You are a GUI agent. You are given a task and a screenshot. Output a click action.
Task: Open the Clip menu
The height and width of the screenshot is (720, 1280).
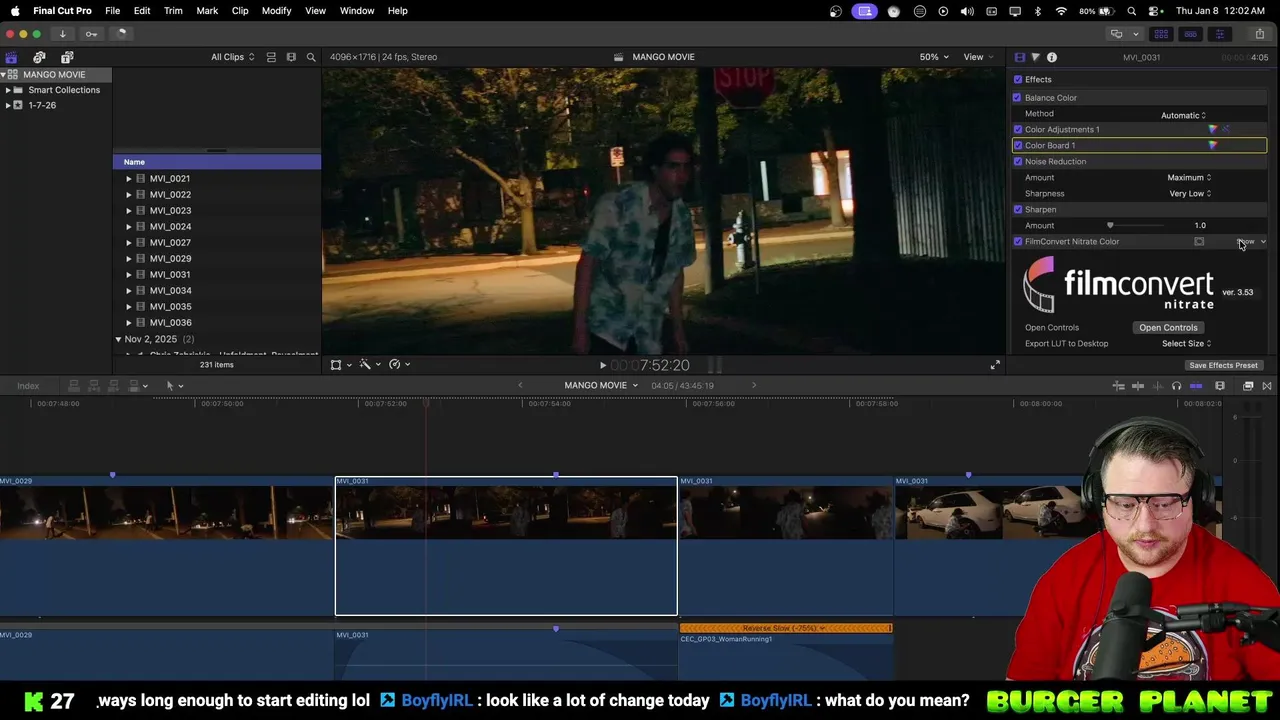(x=240, y=10)
